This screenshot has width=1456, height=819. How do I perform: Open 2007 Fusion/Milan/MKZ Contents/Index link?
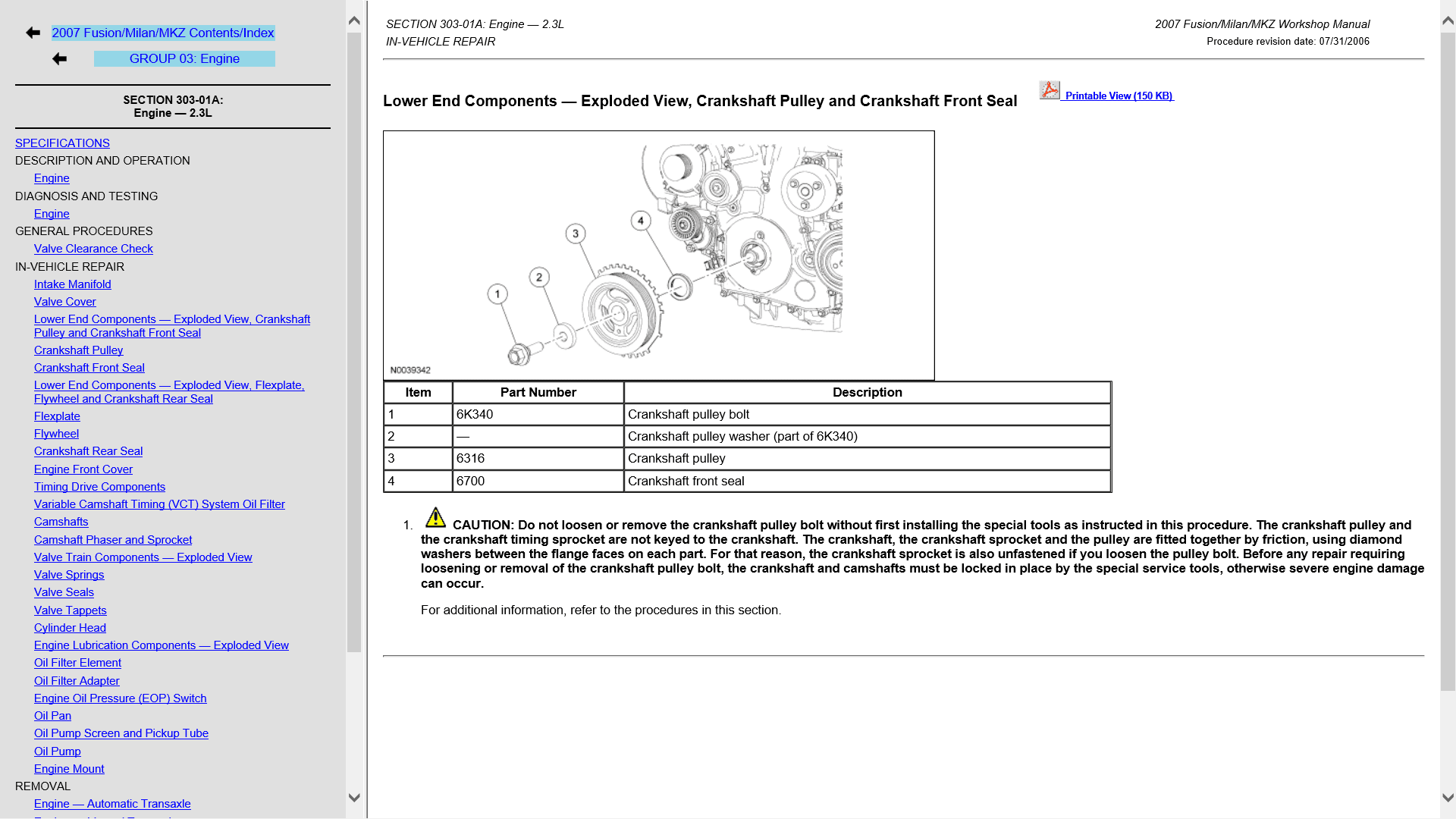click(x=163, y=33)
